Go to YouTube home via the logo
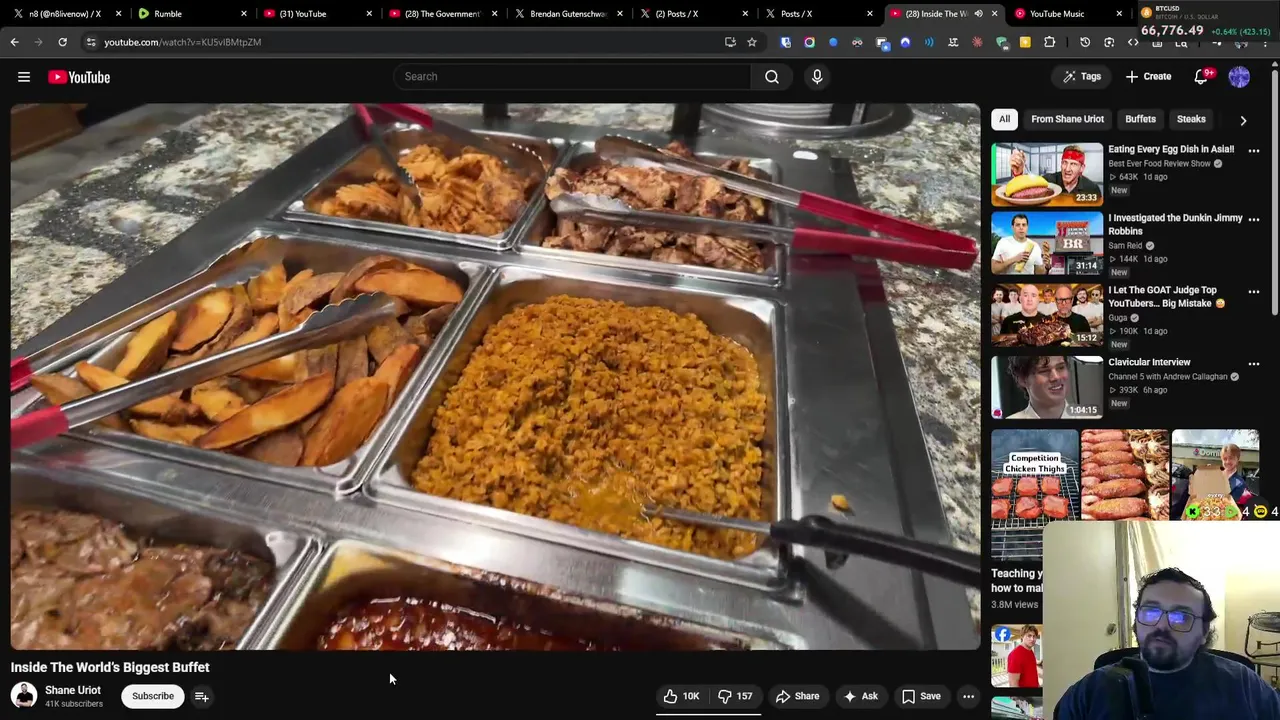 point(79,77)
